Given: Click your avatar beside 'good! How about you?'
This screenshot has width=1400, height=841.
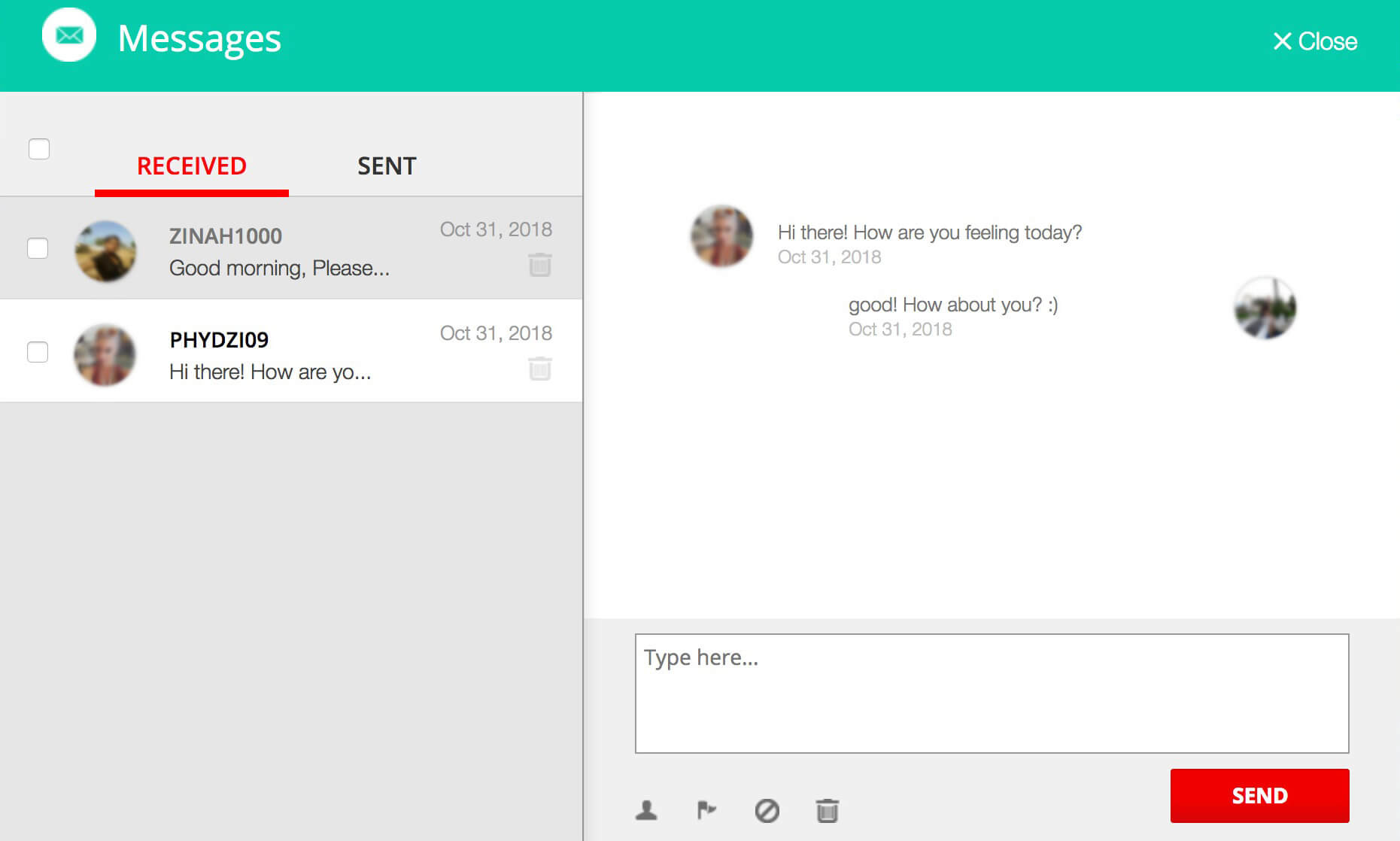Looking at the screenshot, I should pyautogui.click(x=1265, y=308).
